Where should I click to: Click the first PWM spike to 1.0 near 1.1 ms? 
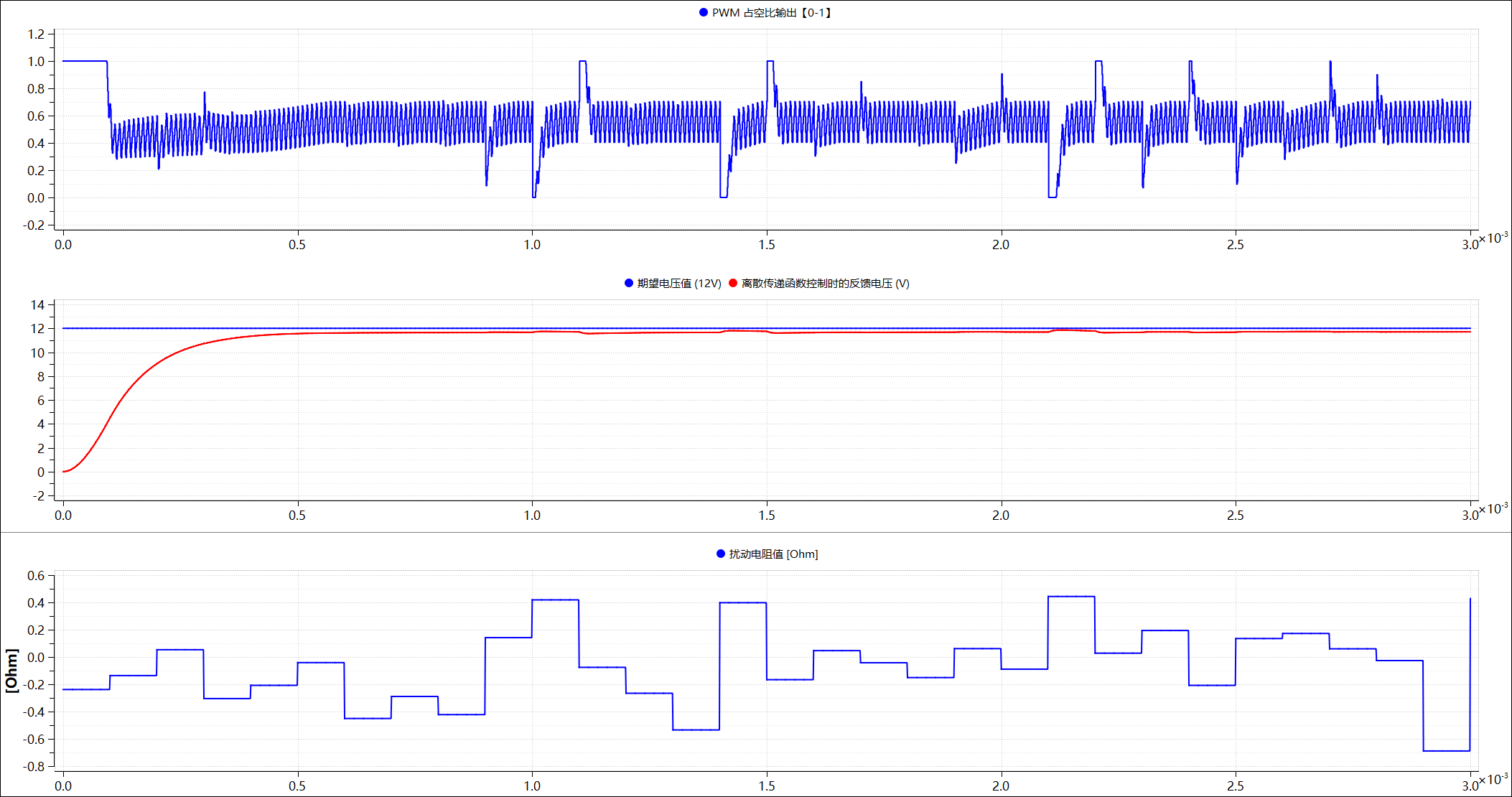pyautogui.click(x=582, y=62)
